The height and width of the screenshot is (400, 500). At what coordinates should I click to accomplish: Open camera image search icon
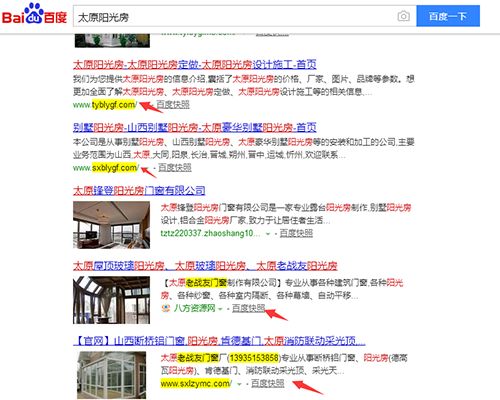pyautogui.click(x=403, y=16)
